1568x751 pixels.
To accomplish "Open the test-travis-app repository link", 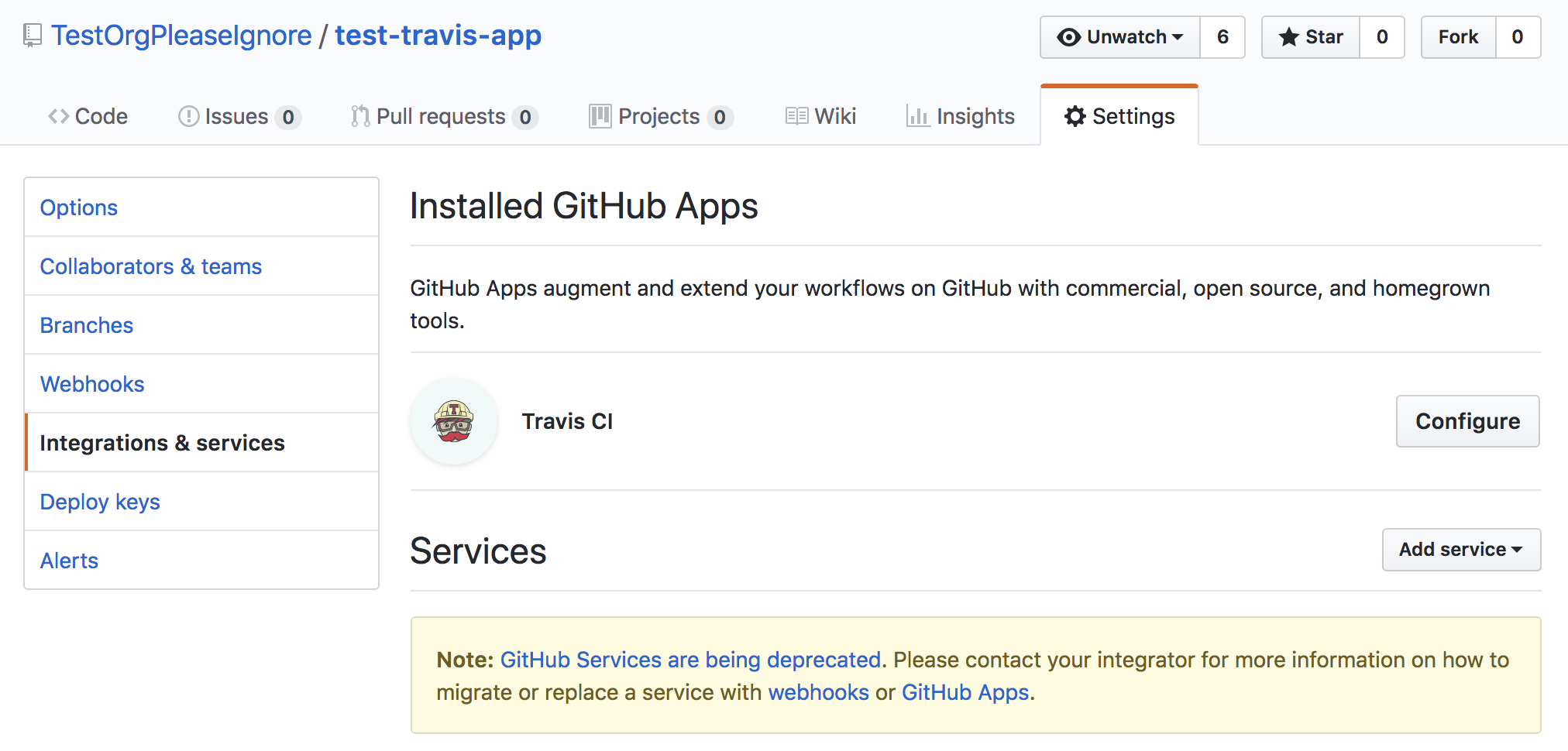I will pyautogui.click(x=438, y=36).
